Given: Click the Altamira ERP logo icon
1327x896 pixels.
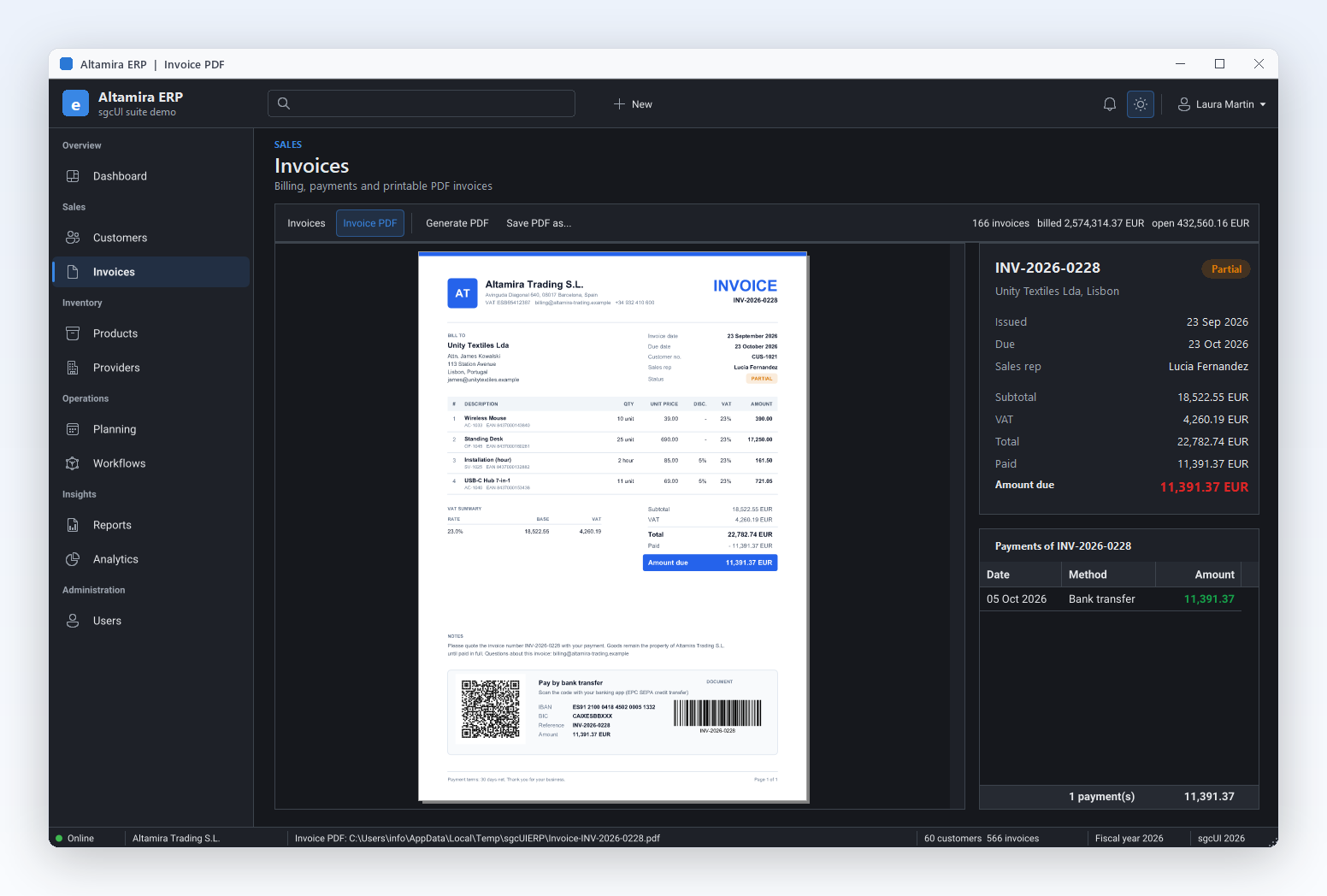Looking at the screenshot, I should (76, 103).
